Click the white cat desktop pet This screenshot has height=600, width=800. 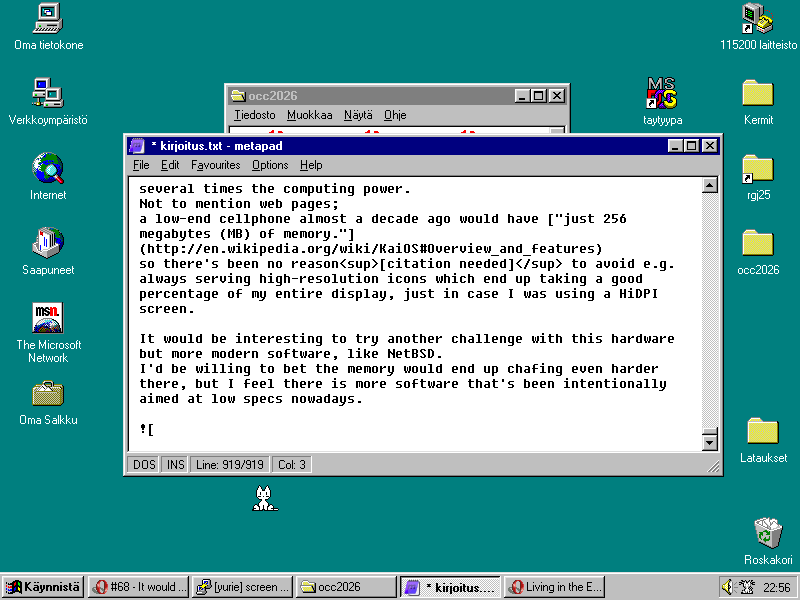coord(264,498)
